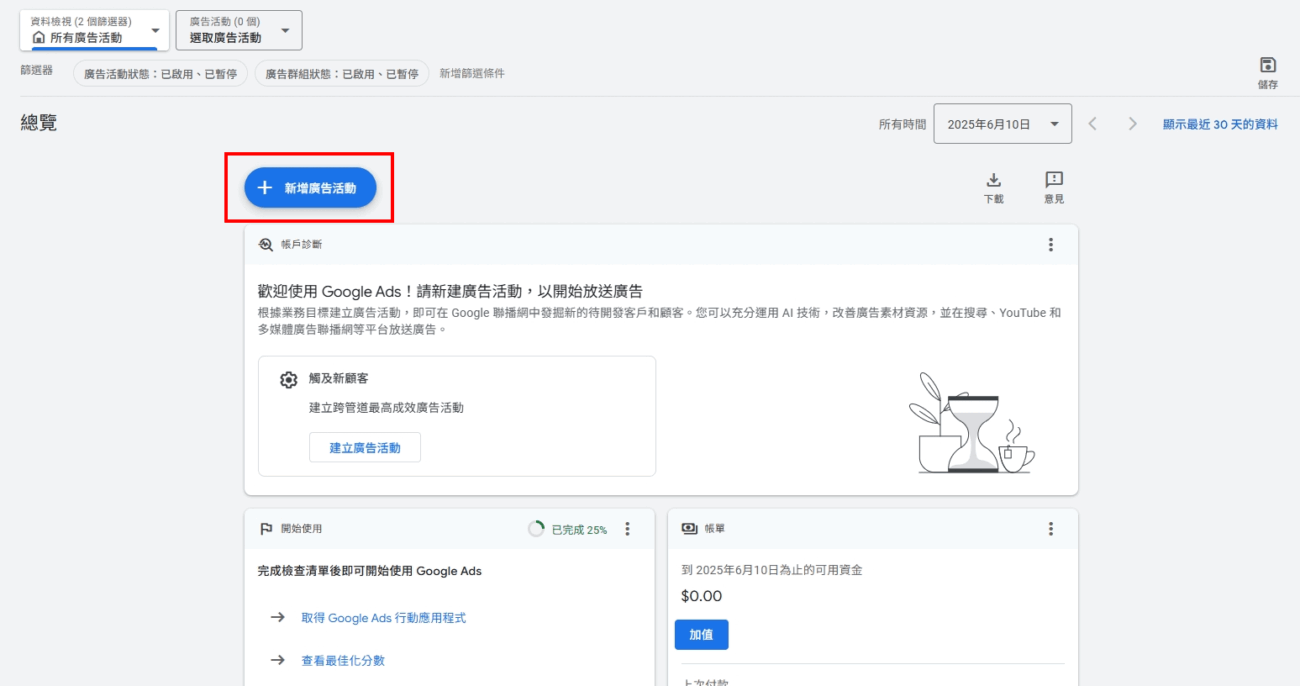Click the $0.00 available funds value

tap(702, 596)
